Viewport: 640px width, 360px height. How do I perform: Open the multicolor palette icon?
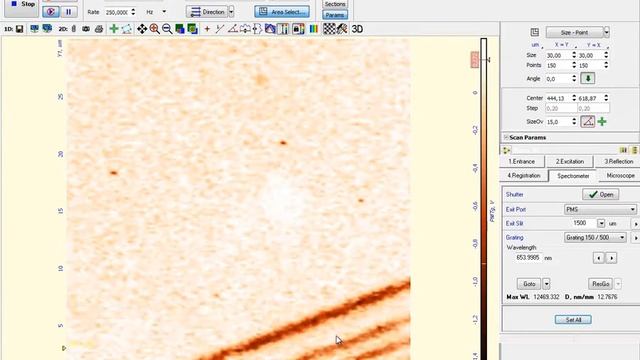(x=313, y=29)
